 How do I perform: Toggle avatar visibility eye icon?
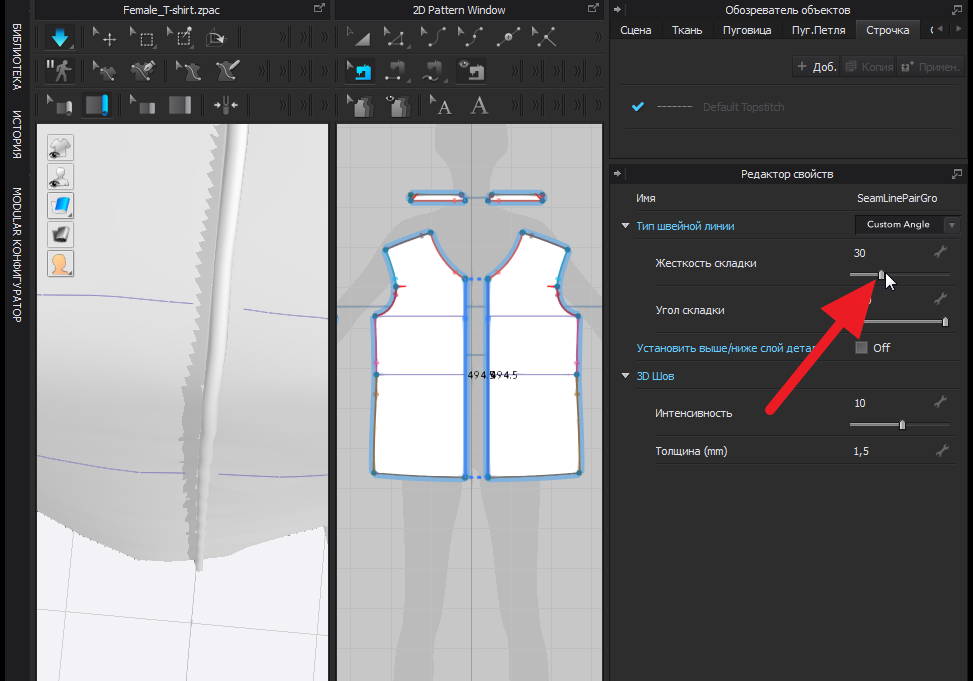[x=61, y=177]
